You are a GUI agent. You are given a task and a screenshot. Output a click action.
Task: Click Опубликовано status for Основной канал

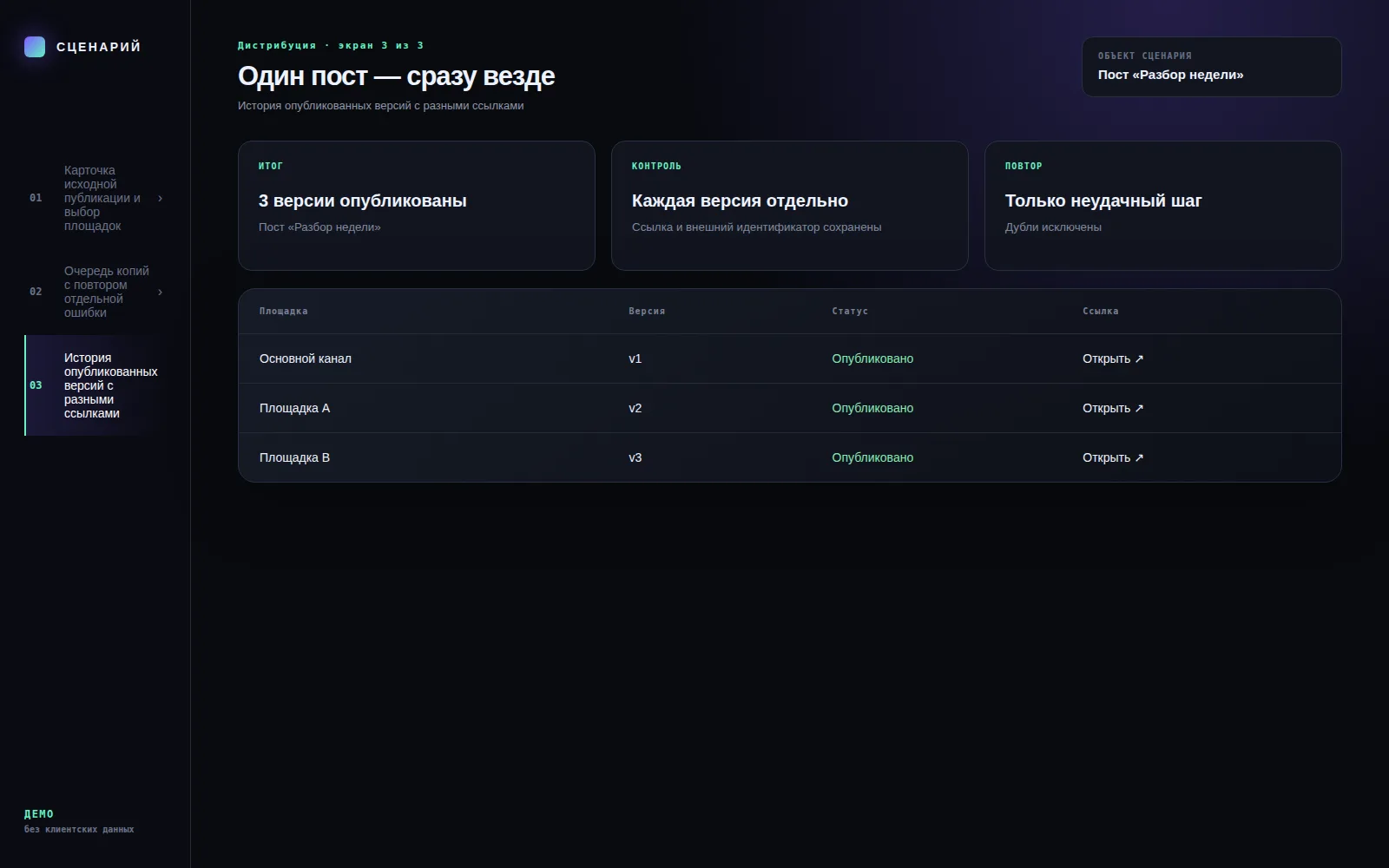[x=872, y=358]
